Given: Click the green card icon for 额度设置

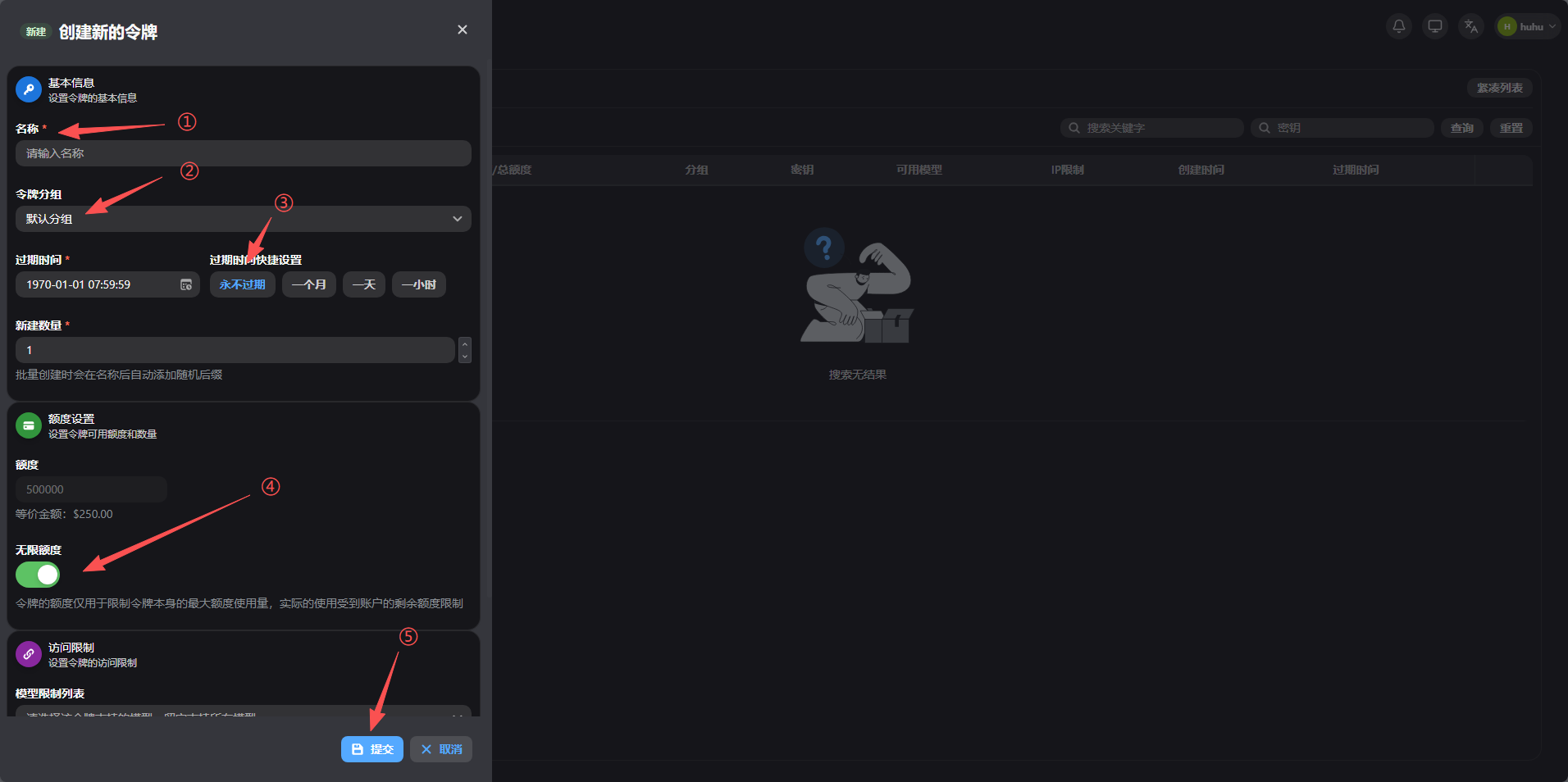Looking at the screenshot, I should click(29, 425).
